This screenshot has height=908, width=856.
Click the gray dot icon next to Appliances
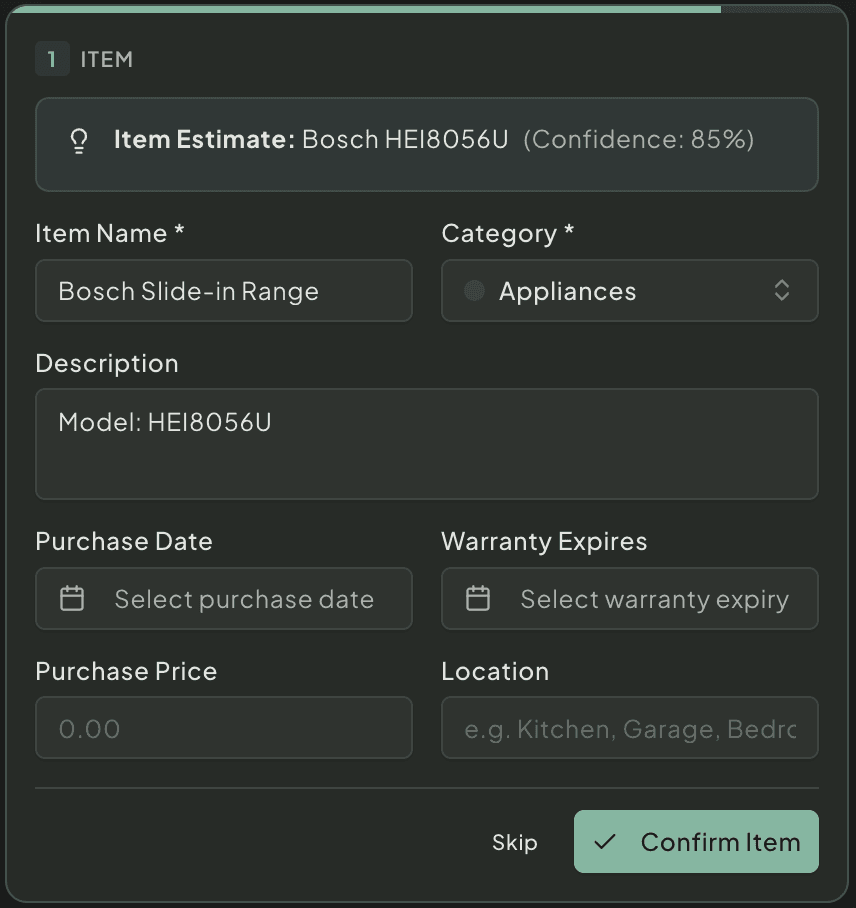[x=474, y=291]
